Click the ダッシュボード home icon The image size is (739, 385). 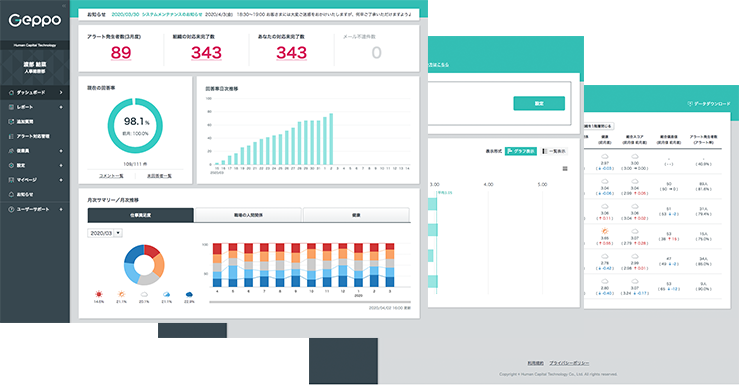click(11, 92)
